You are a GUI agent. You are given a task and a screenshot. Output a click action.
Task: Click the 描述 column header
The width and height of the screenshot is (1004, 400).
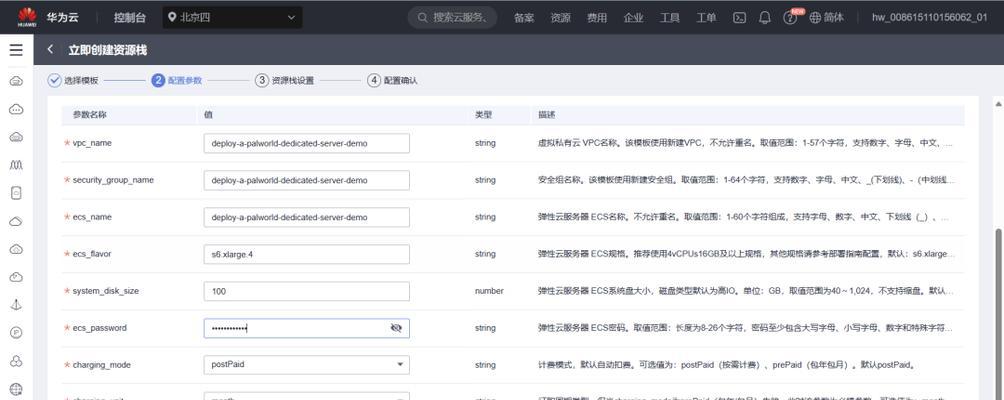(x=546, y=115)
